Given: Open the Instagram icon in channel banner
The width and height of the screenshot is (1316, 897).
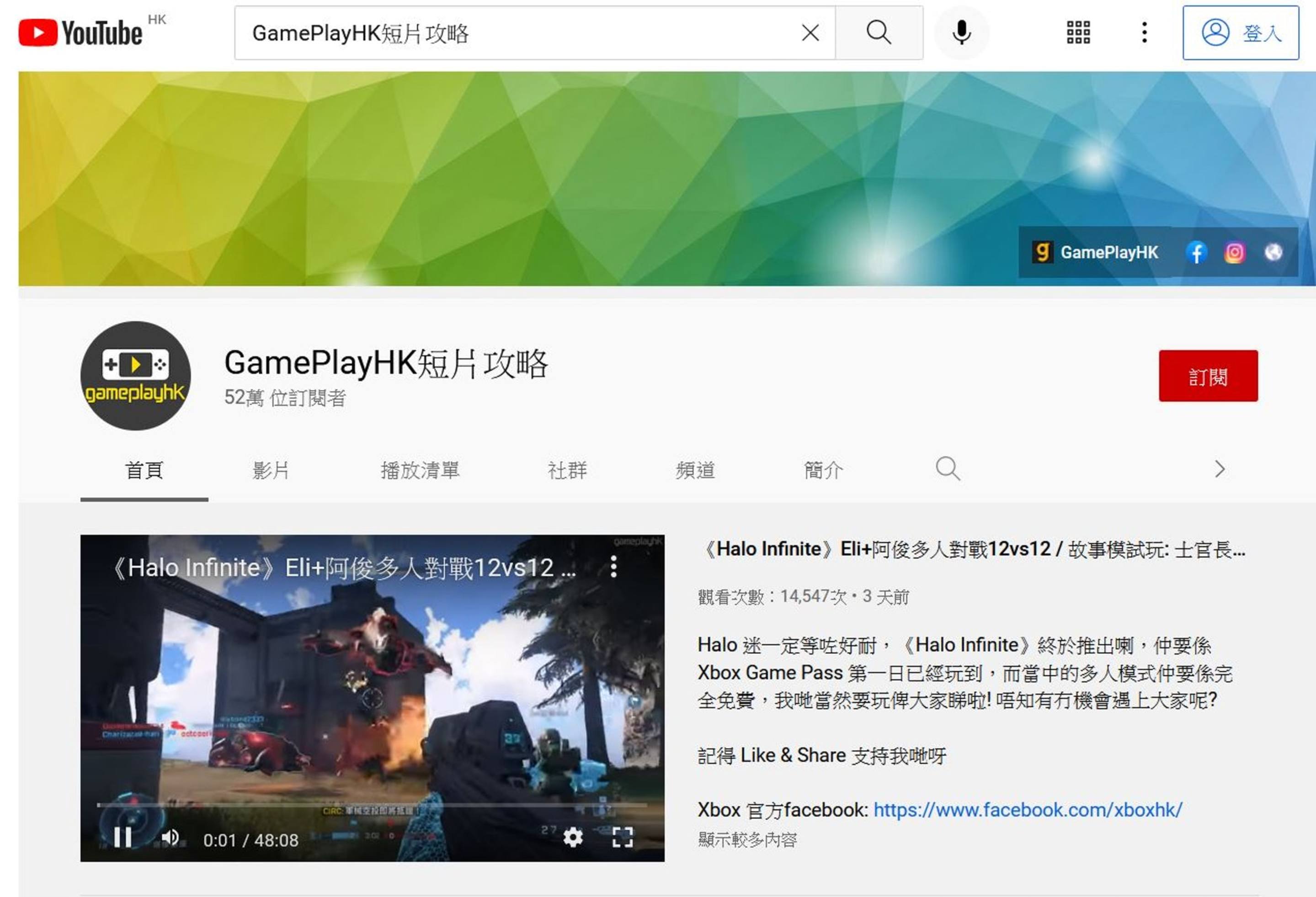Looking at the screenshot, I should click(1235, 252).
